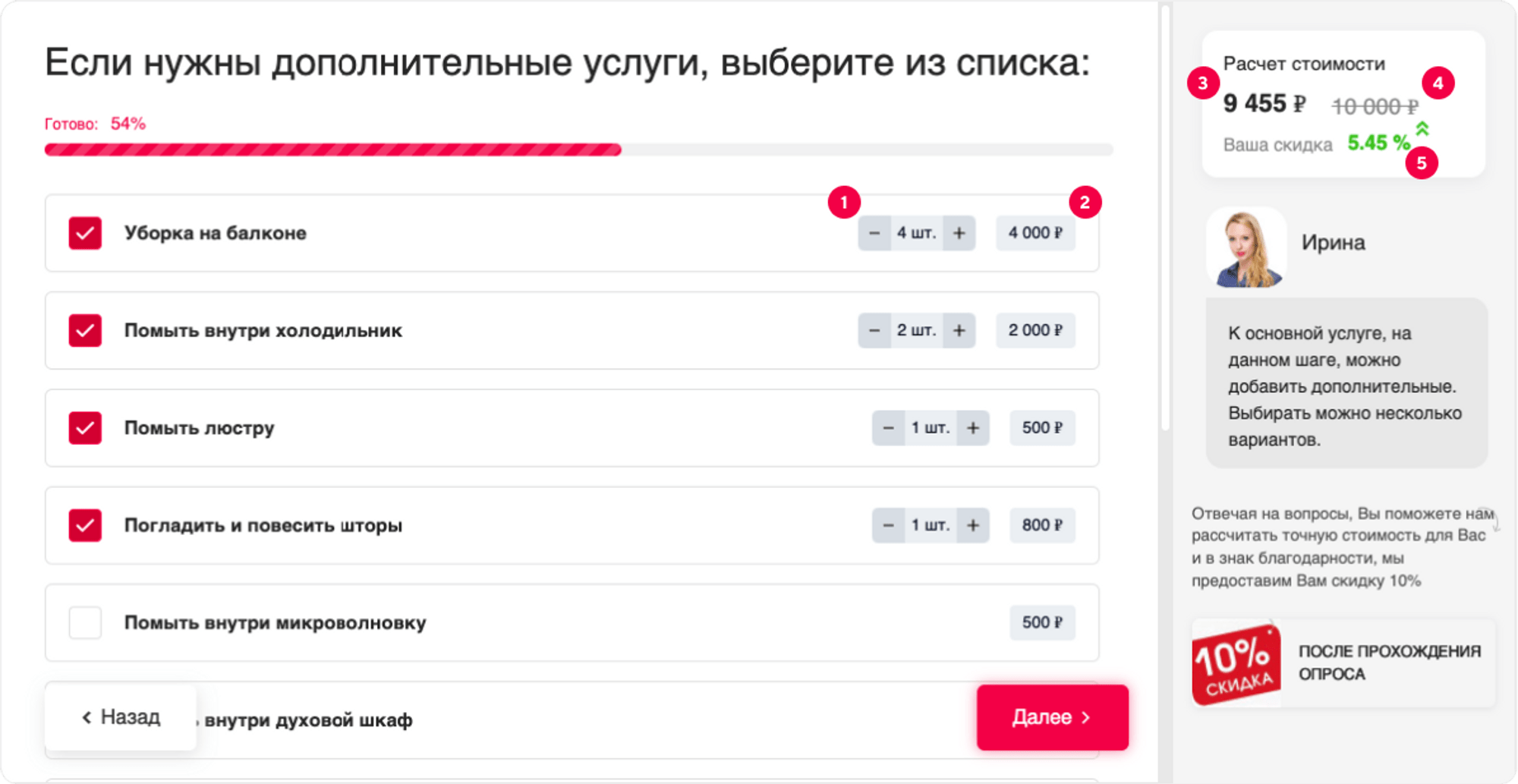Viewport: 1518px width, 784px height.
Task: Click the services list vertical scrollbar
Action: click(x=1165, y=219)
